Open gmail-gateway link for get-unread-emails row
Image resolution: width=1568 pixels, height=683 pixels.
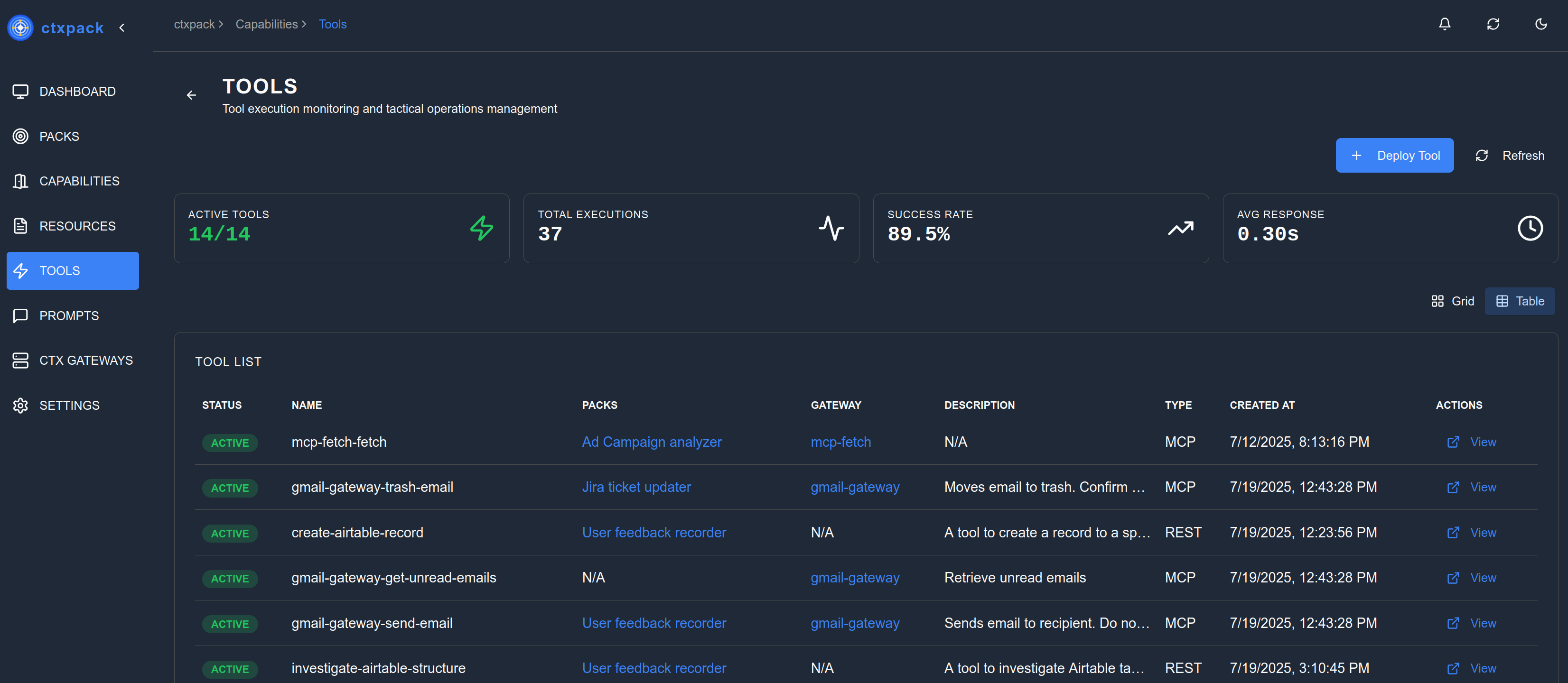point(855,578)
